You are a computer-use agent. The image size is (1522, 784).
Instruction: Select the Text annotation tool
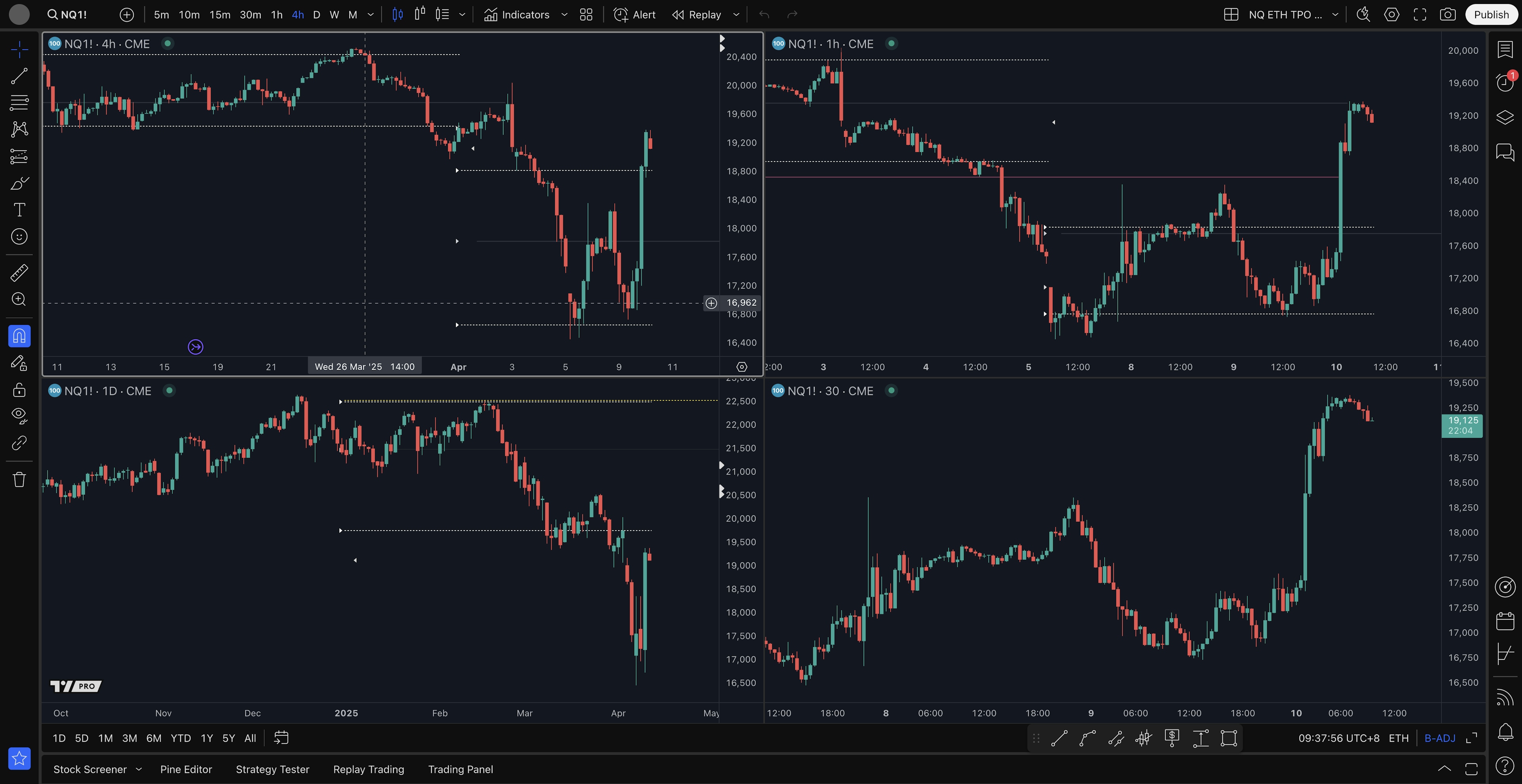pyautogui.click(x=19, y=210)
